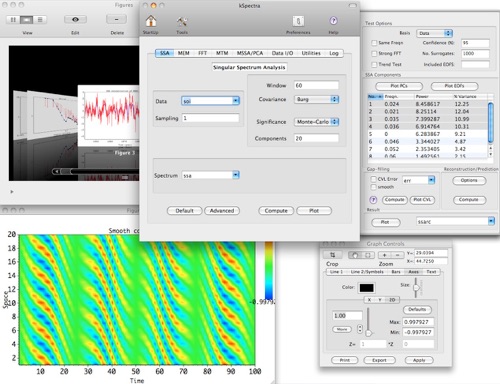
Task: Enable the Trend Test checkbox
Action: pyautogui.click(x=374, y=64)
